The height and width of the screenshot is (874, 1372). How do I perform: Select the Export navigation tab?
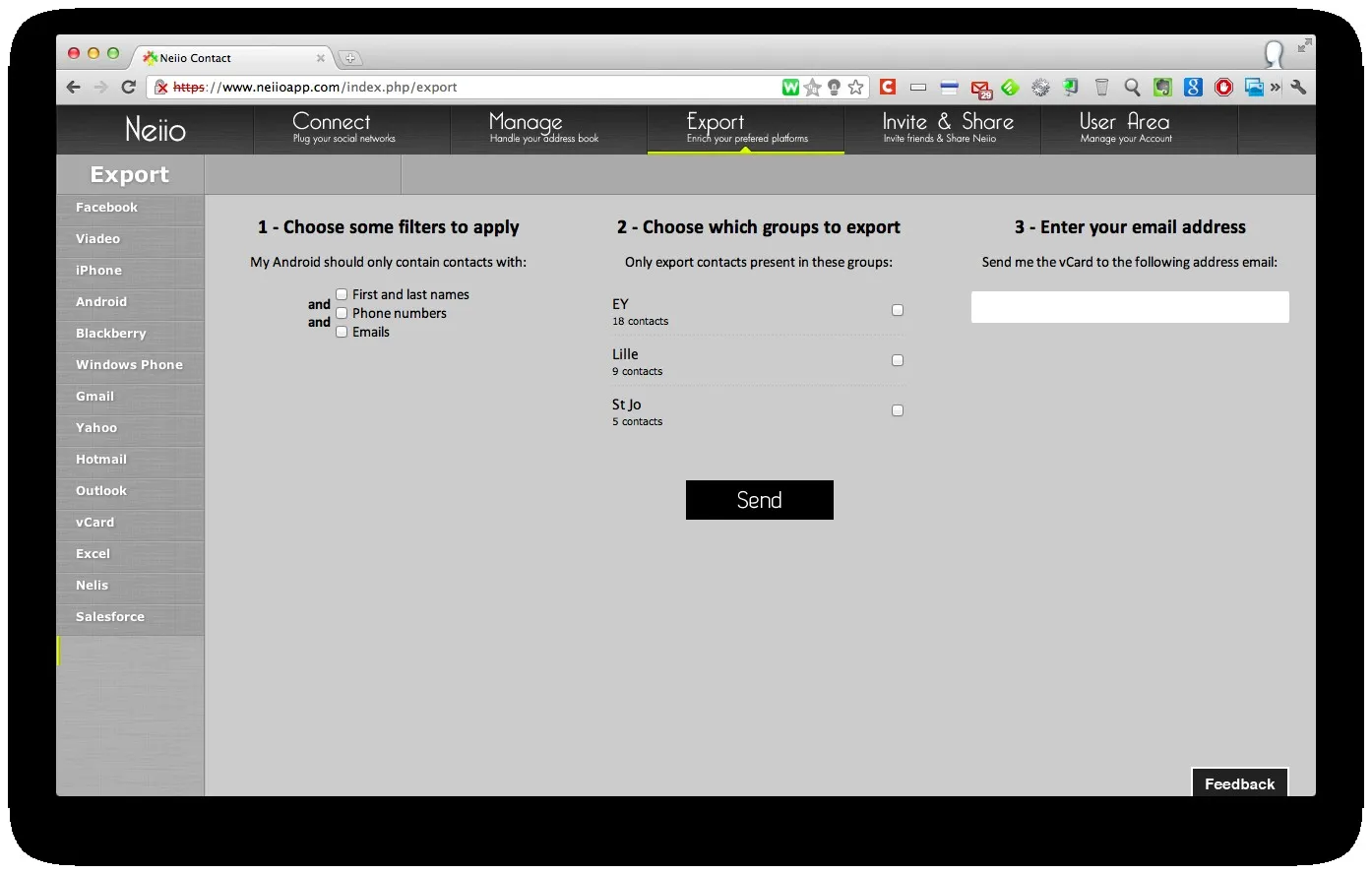point(745,129)
